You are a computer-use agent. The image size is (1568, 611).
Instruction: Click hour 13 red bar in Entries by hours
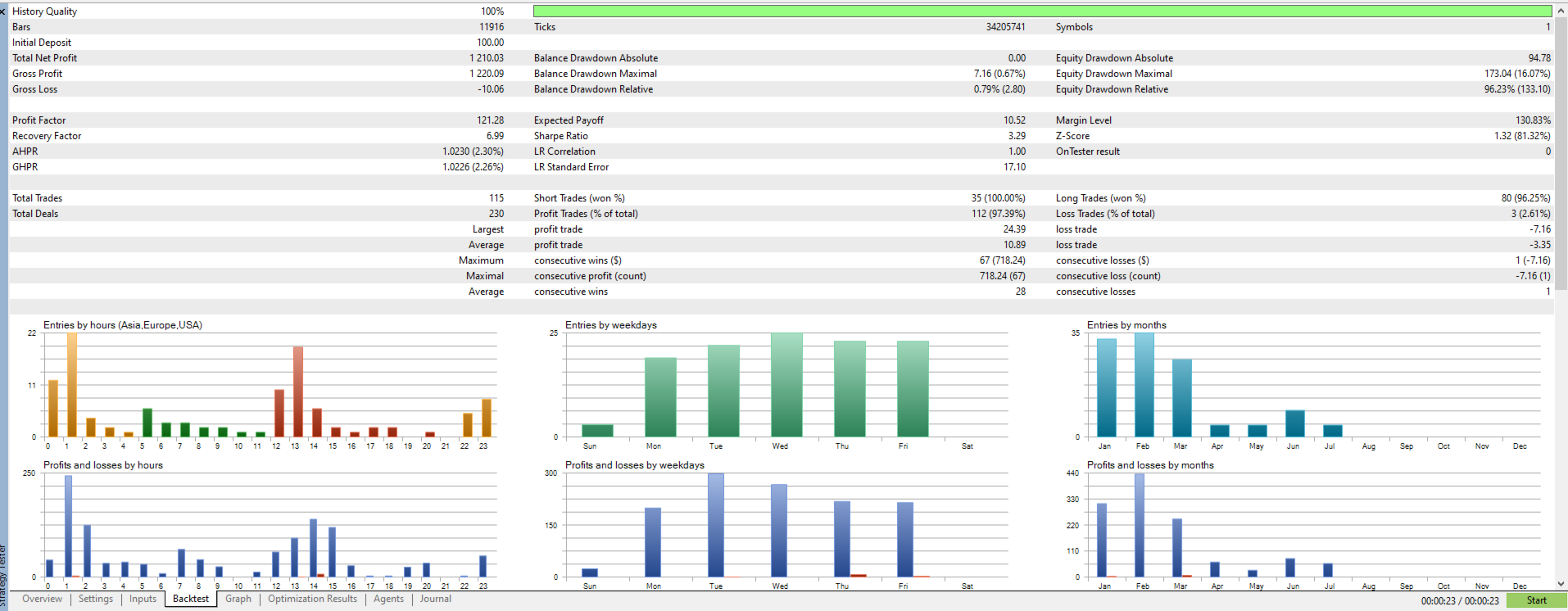point(298,391)
